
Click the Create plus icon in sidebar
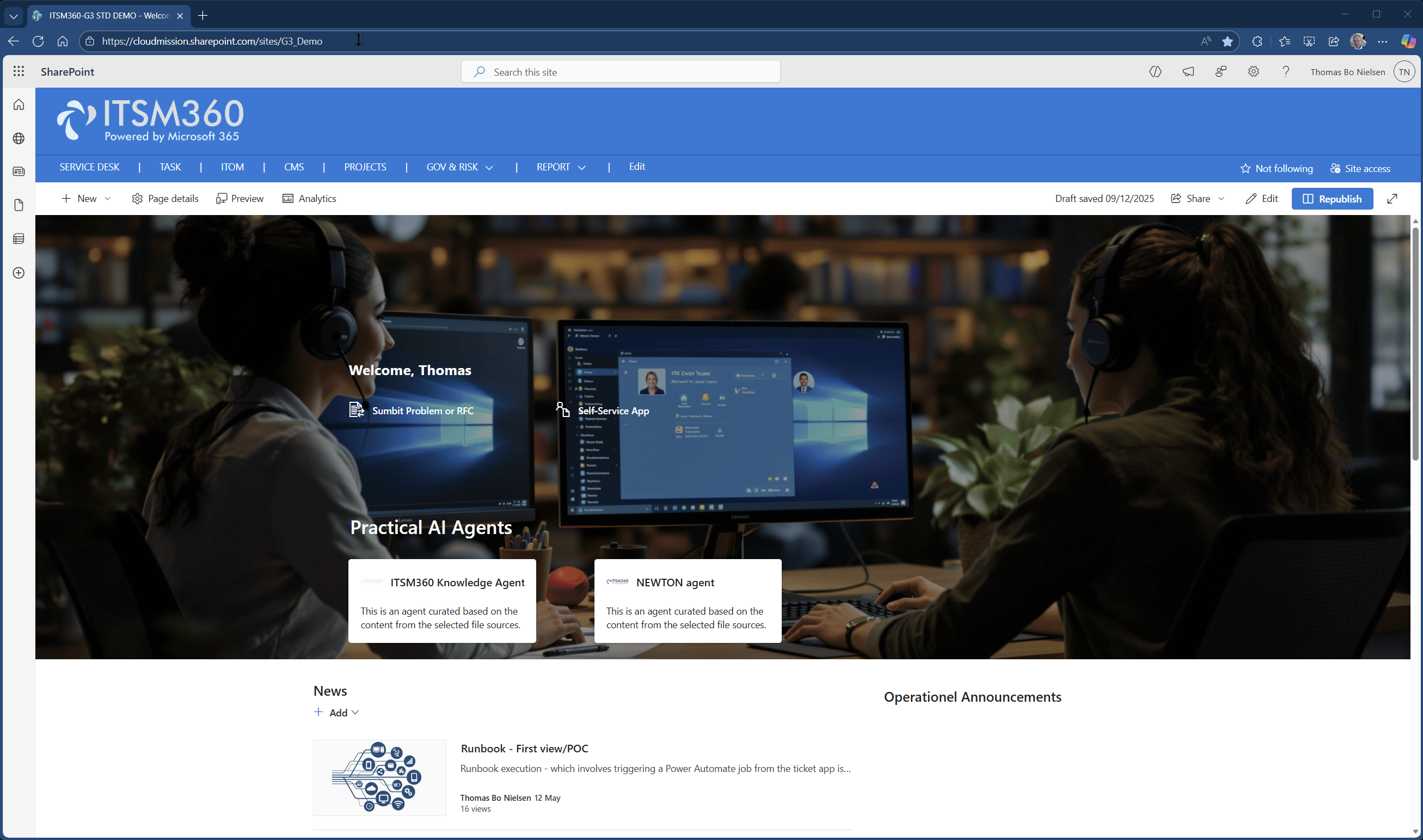(19, 273)
